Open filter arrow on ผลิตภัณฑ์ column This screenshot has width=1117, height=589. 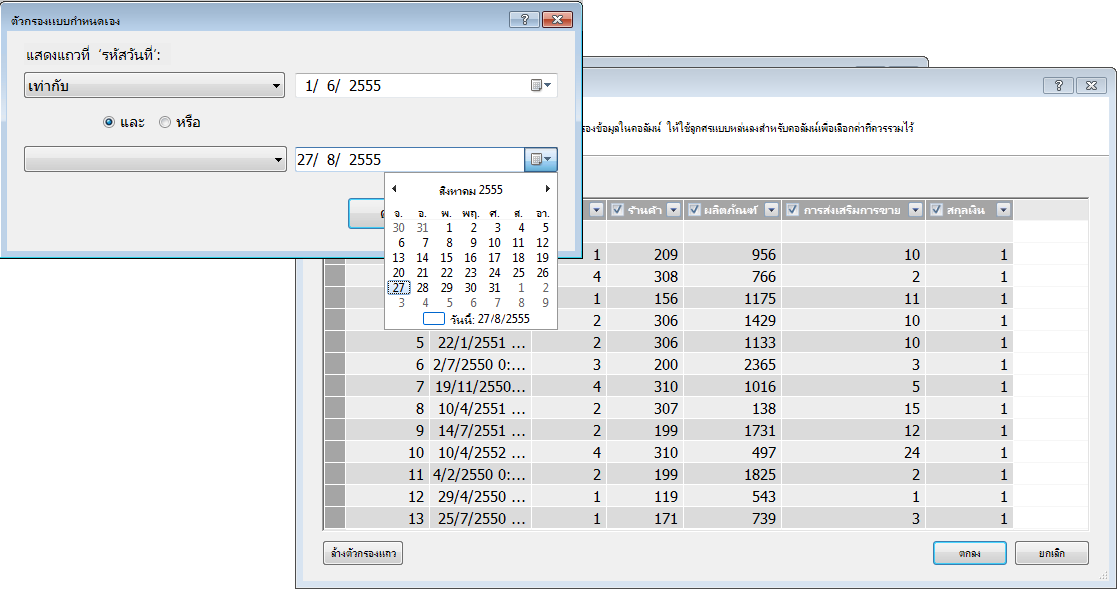coord(771,210)
